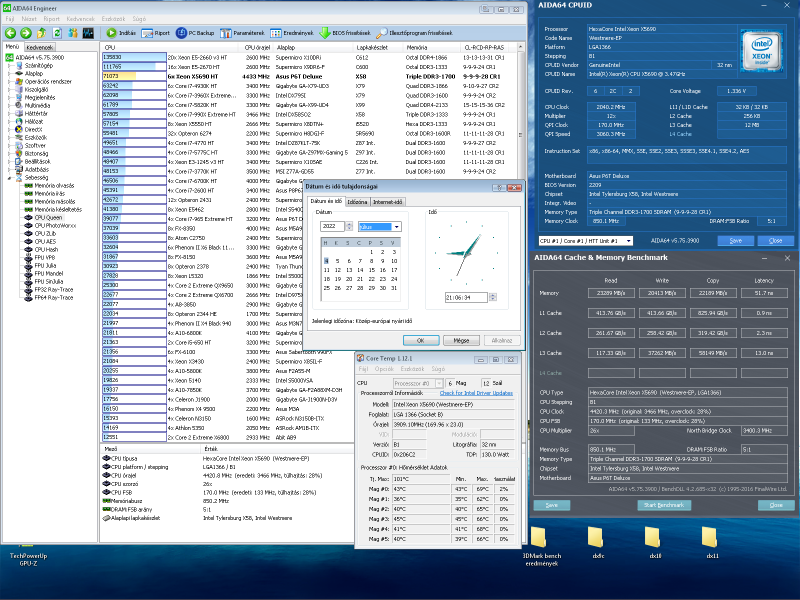Click the CPU órajel column header
800x600 pixels.
(x=258, y=47)
